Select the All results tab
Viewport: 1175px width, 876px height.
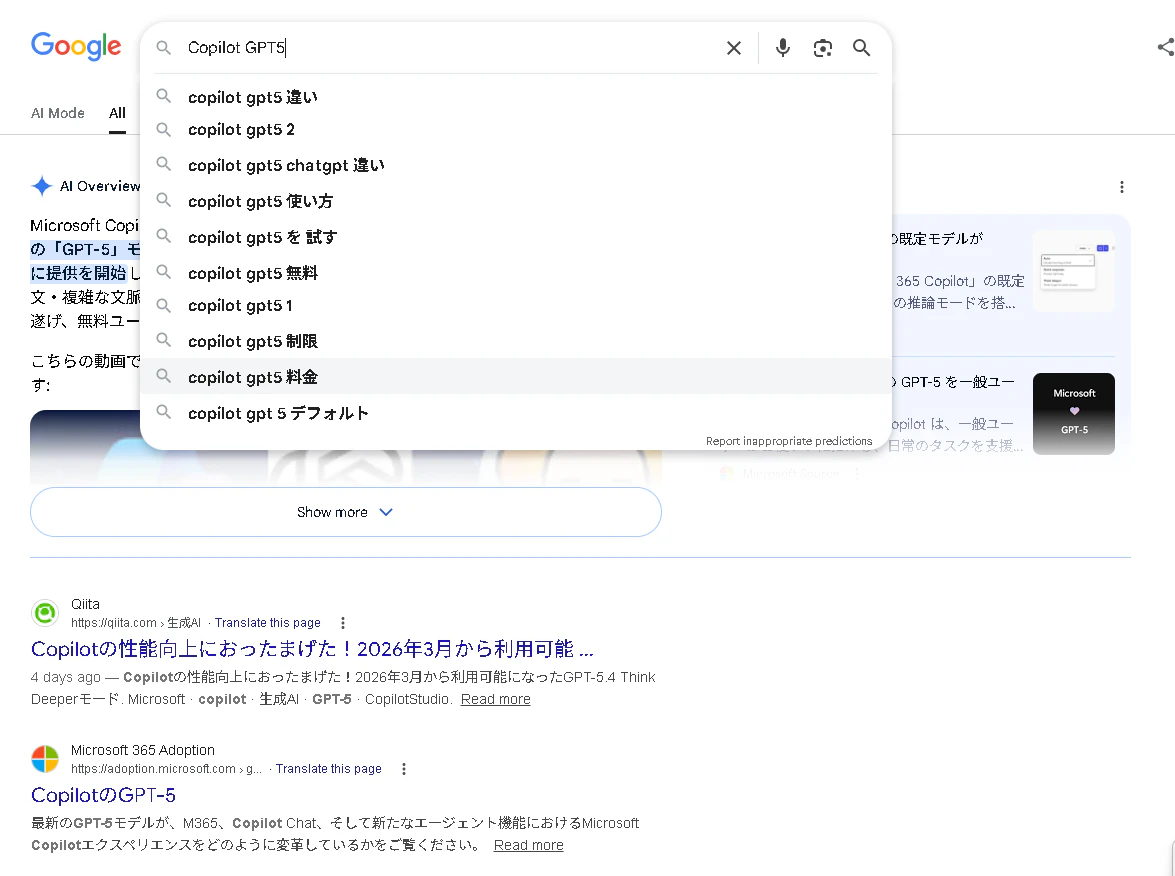(117, 113)
